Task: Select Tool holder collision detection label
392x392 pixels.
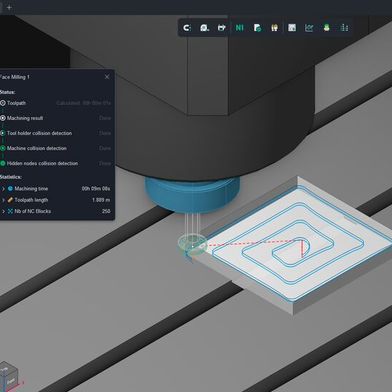Action: [x=39, y=133]
